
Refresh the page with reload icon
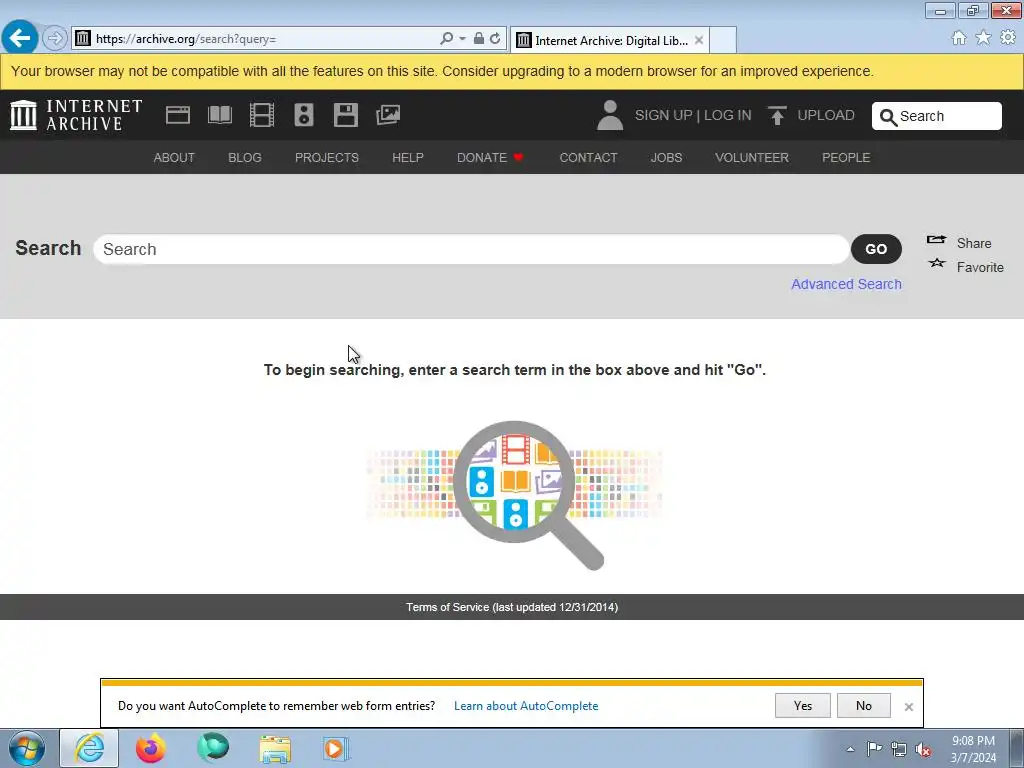(495, 39)
